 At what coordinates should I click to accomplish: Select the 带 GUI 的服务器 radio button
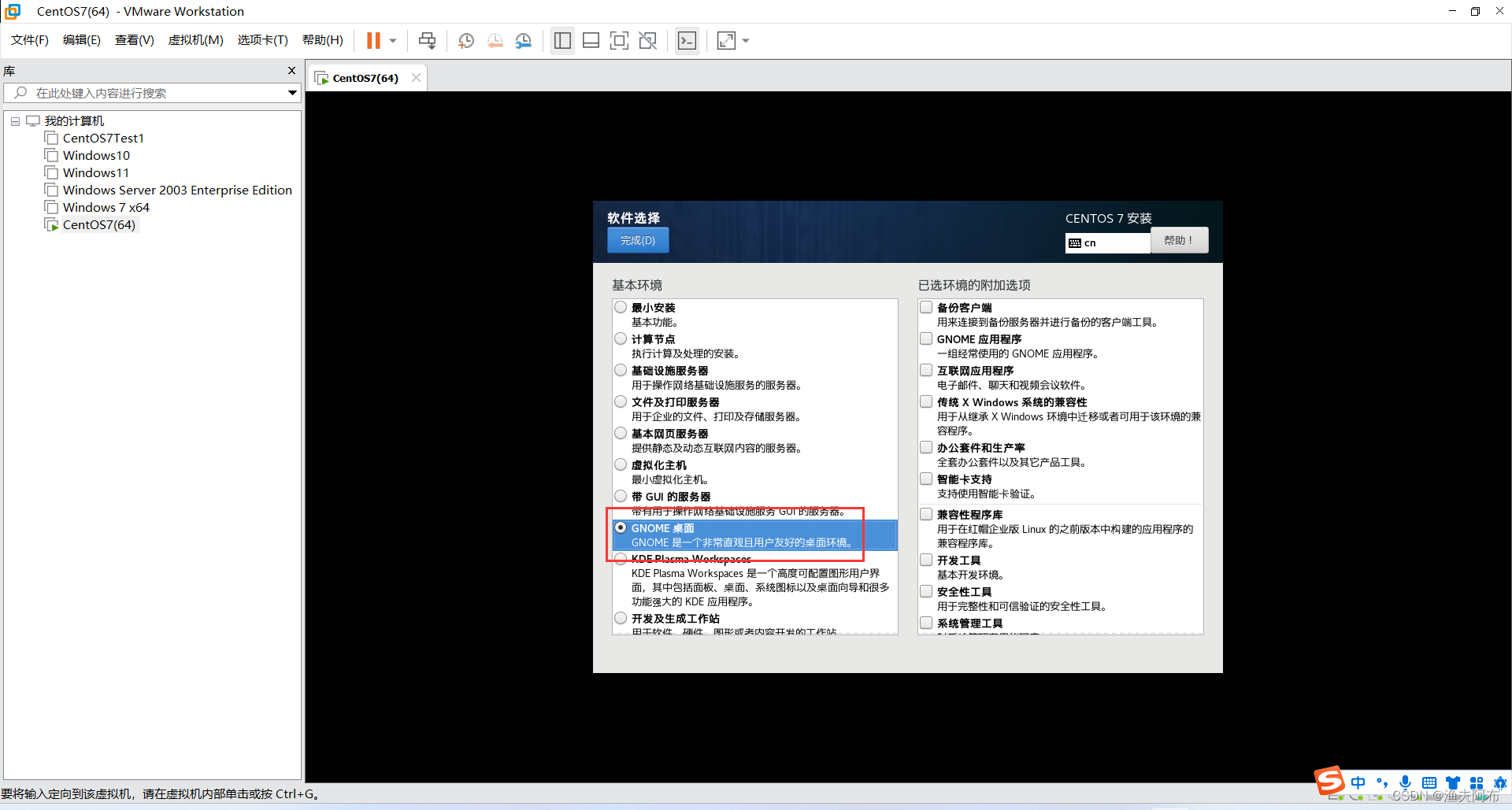(x=621, y=497)
